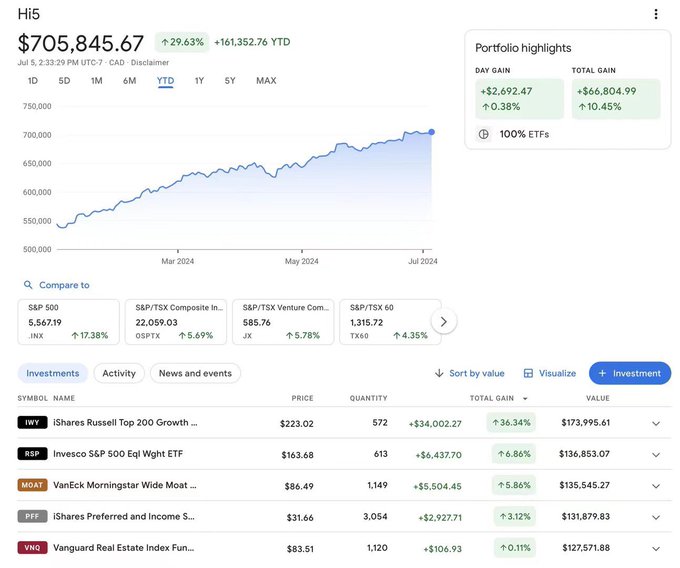Click the Visualize link
This screenshot has height=568, width=680.
557,373
